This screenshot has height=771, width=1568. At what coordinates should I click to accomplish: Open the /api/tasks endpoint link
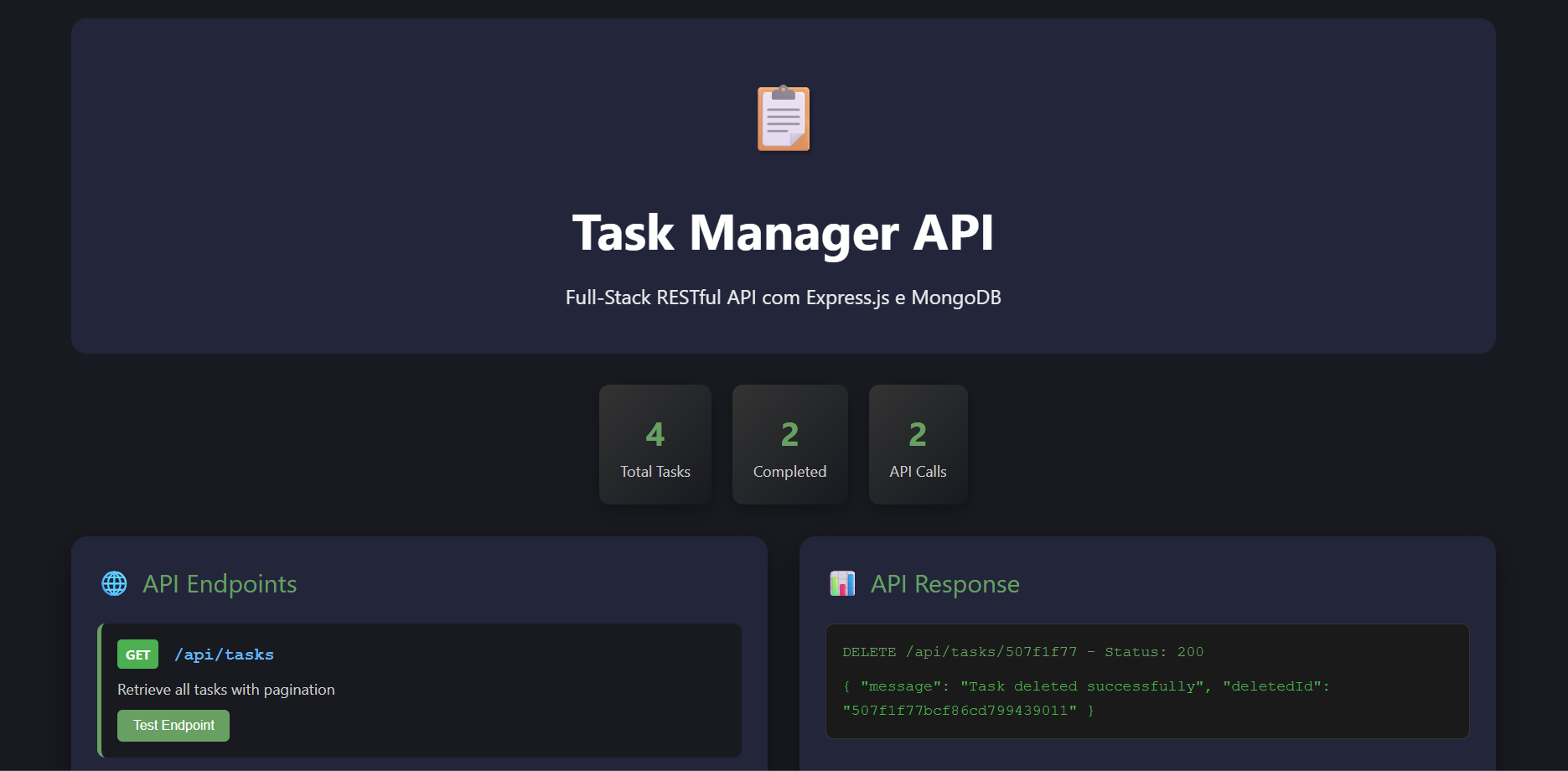pos(224,654)
